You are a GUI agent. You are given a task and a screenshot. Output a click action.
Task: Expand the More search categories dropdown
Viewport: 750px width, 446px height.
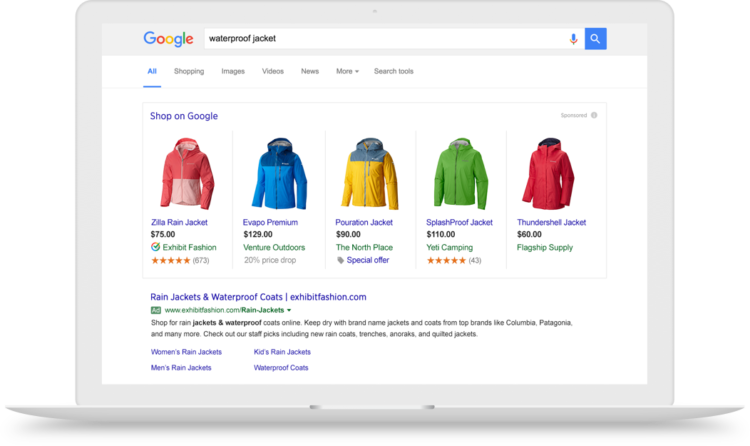point(347,71)
